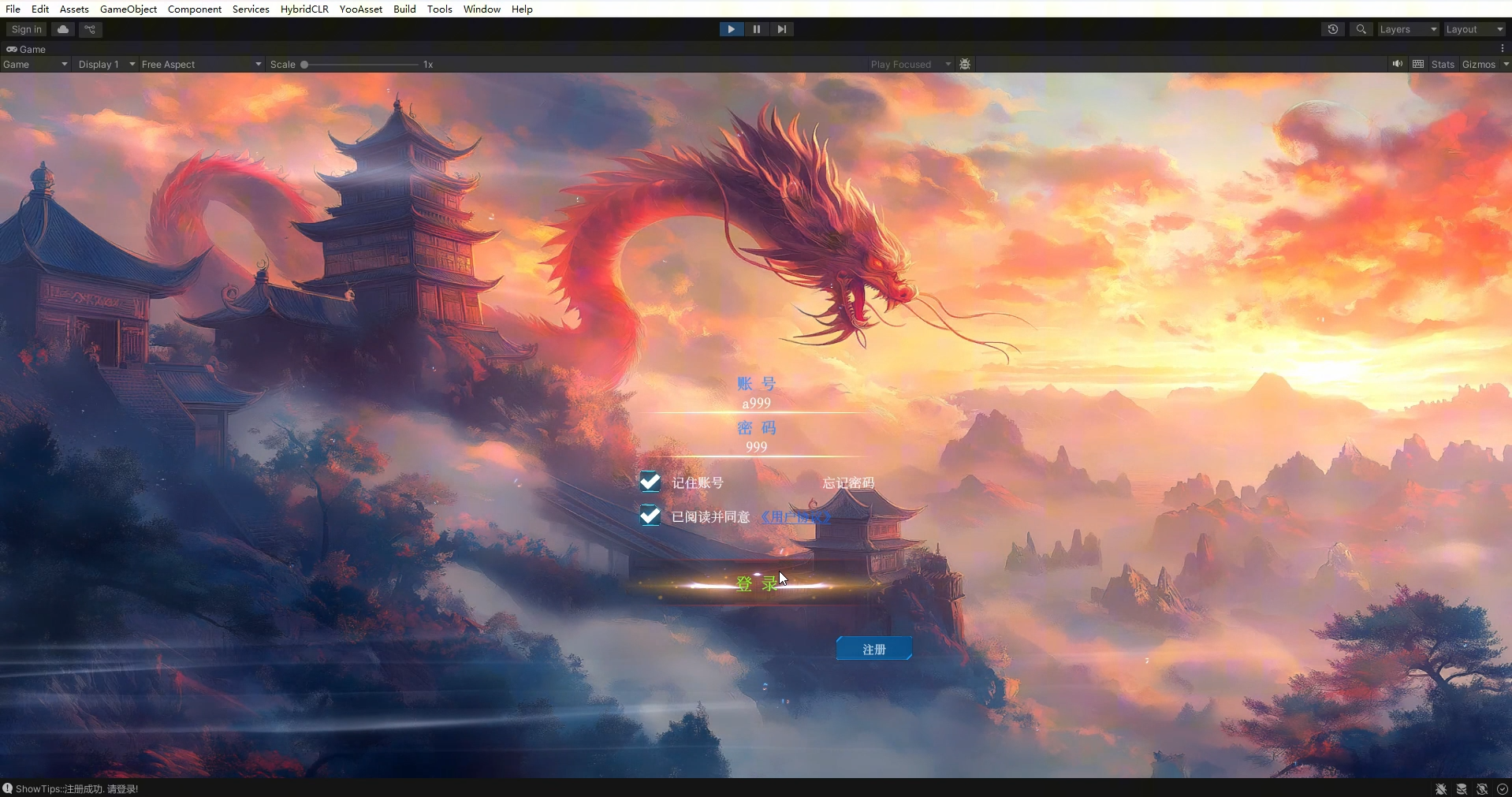Viewport: 1512px width, 797px height.
Task: Click the keyboard shortcuts icon beside Stats
Action: tap(1418, 64)
